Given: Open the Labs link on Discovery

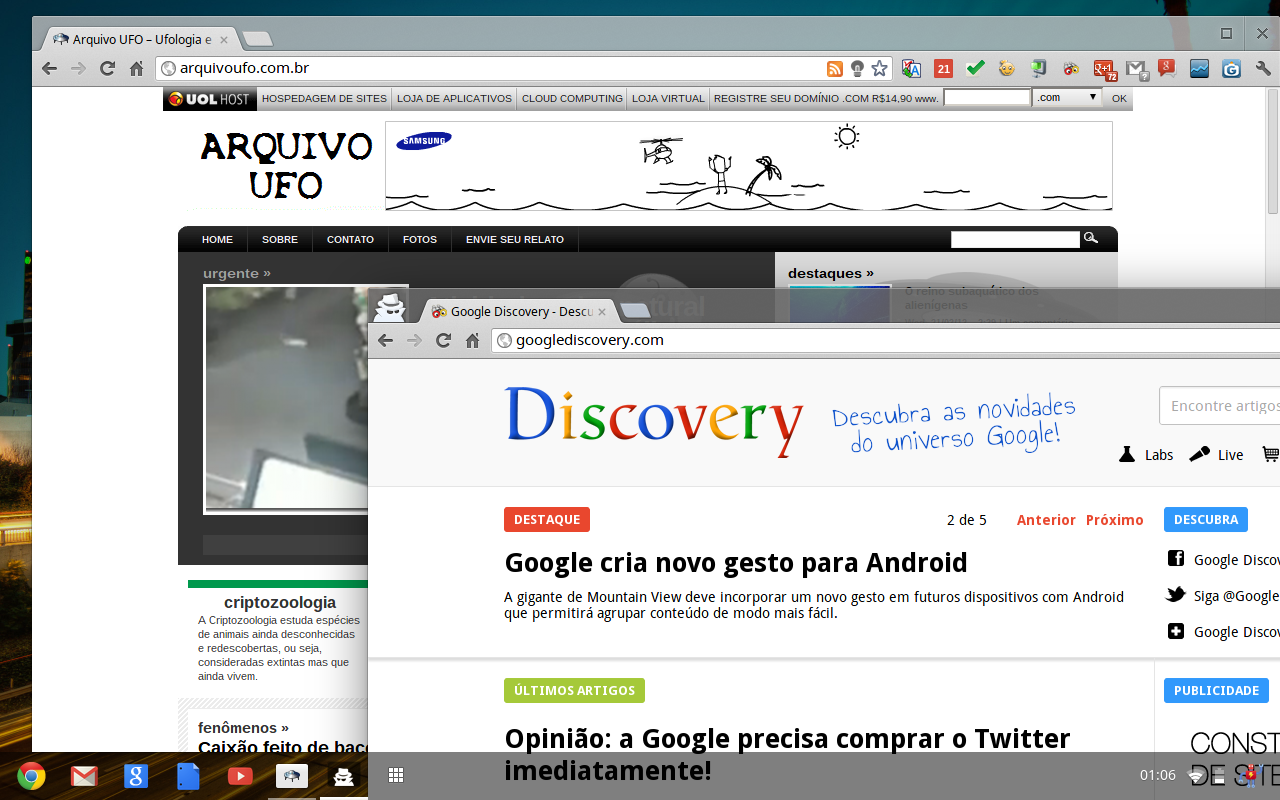Looking at the screenshot, I should click(1147, 455).
